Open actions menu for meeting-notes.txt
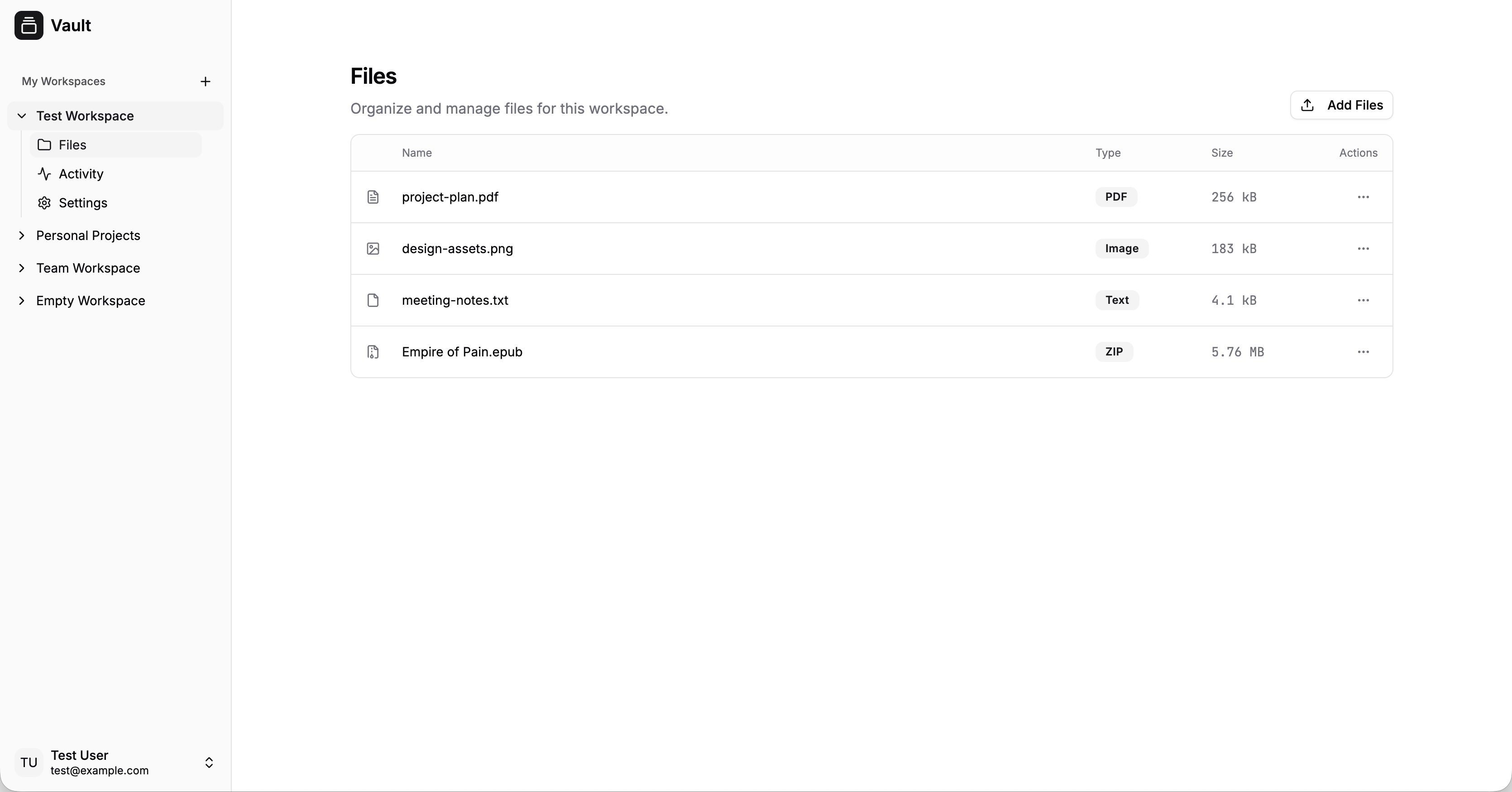The height and width of the screenshot is (792, 1512). [1363, 301]
